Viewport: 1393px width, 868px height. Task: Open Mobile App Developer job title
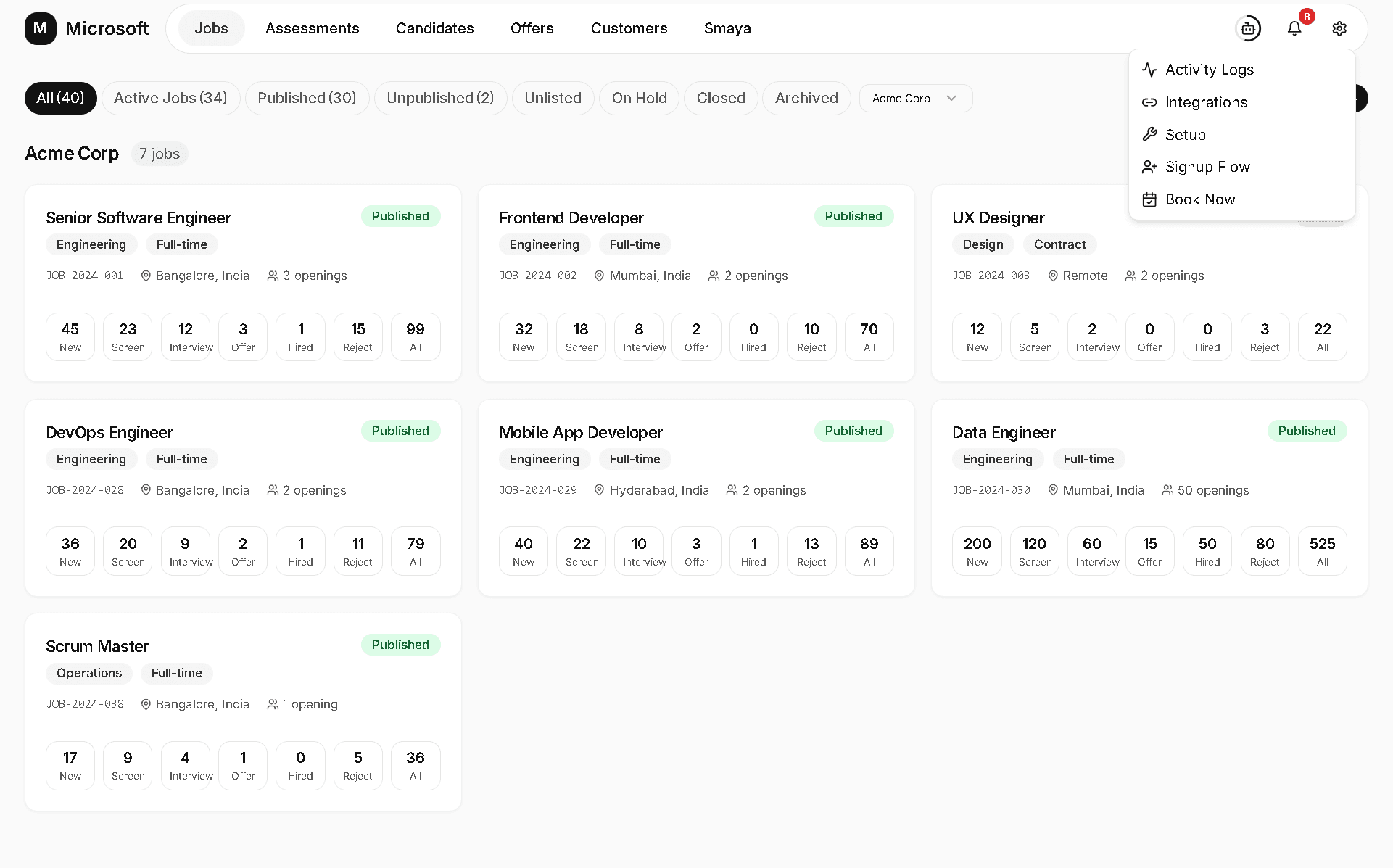pos(581,432)
